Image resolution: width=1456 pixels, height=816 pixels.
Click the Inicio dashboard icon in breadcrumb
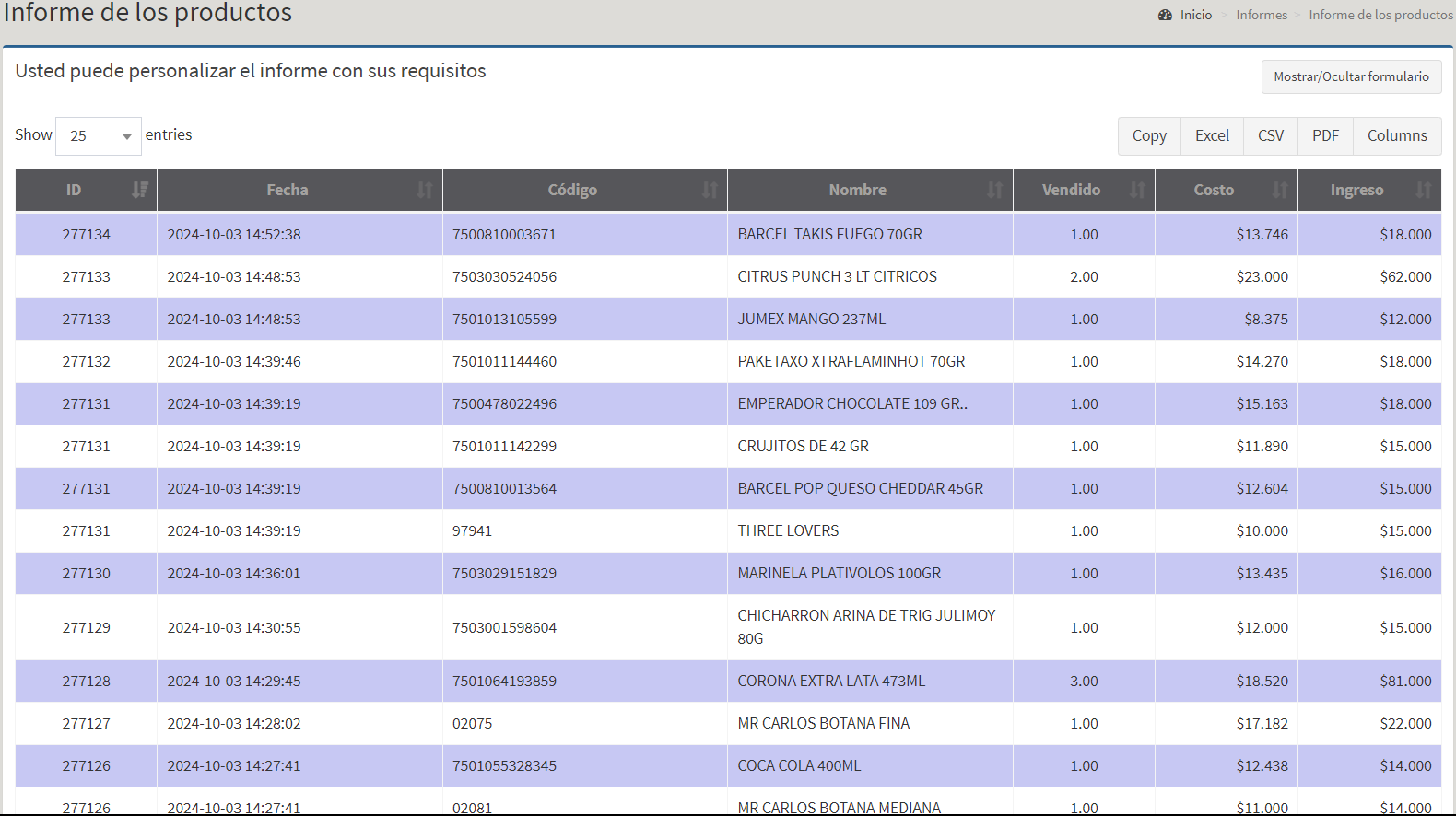pyautogui.click(x=1166, y=15)
